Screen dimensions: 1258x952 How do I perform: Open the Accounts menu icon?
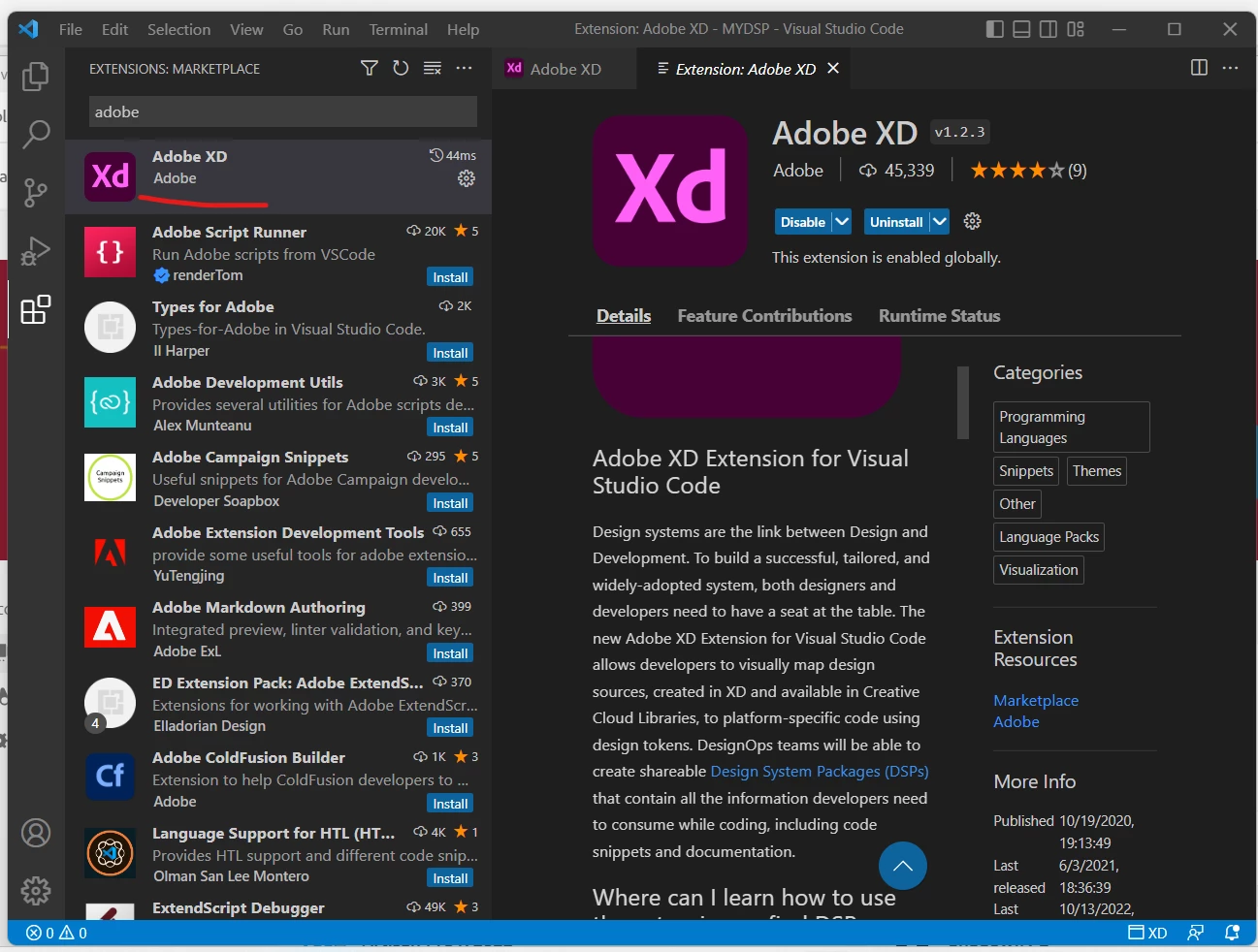(x=36, y=833)
